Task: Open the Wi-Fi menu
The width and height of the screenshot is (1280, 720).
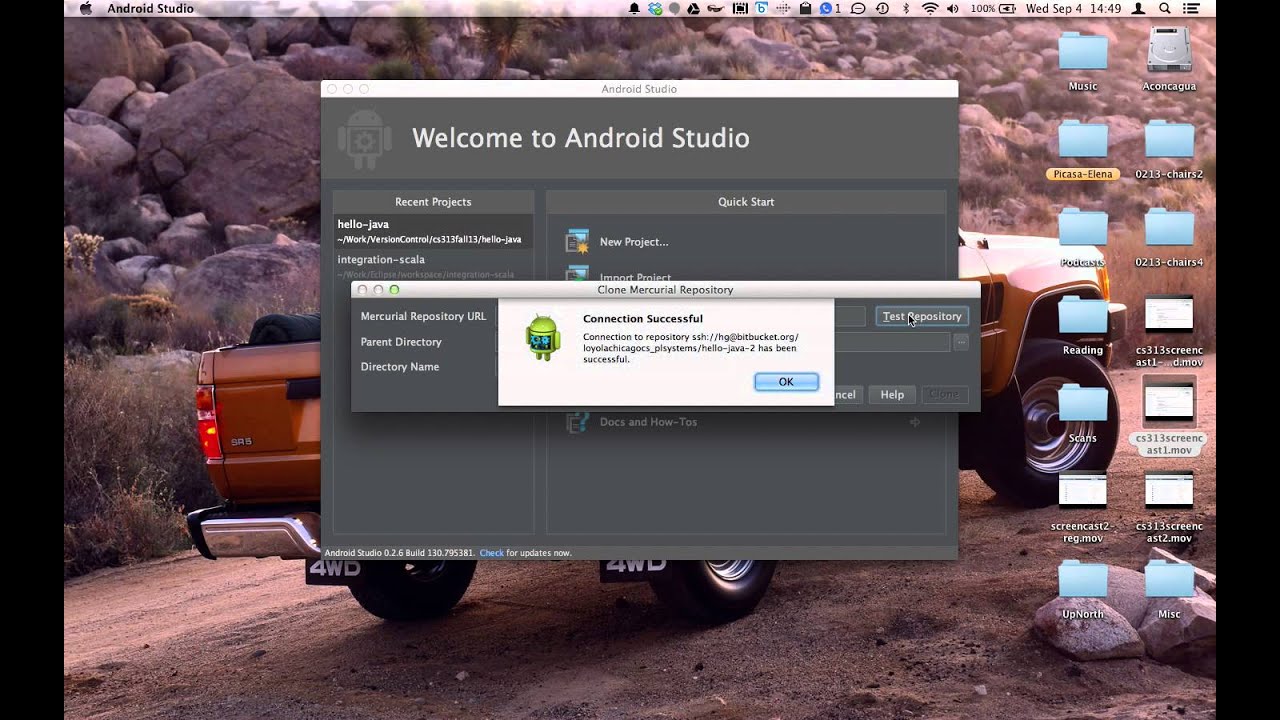Action: [930, 9]
